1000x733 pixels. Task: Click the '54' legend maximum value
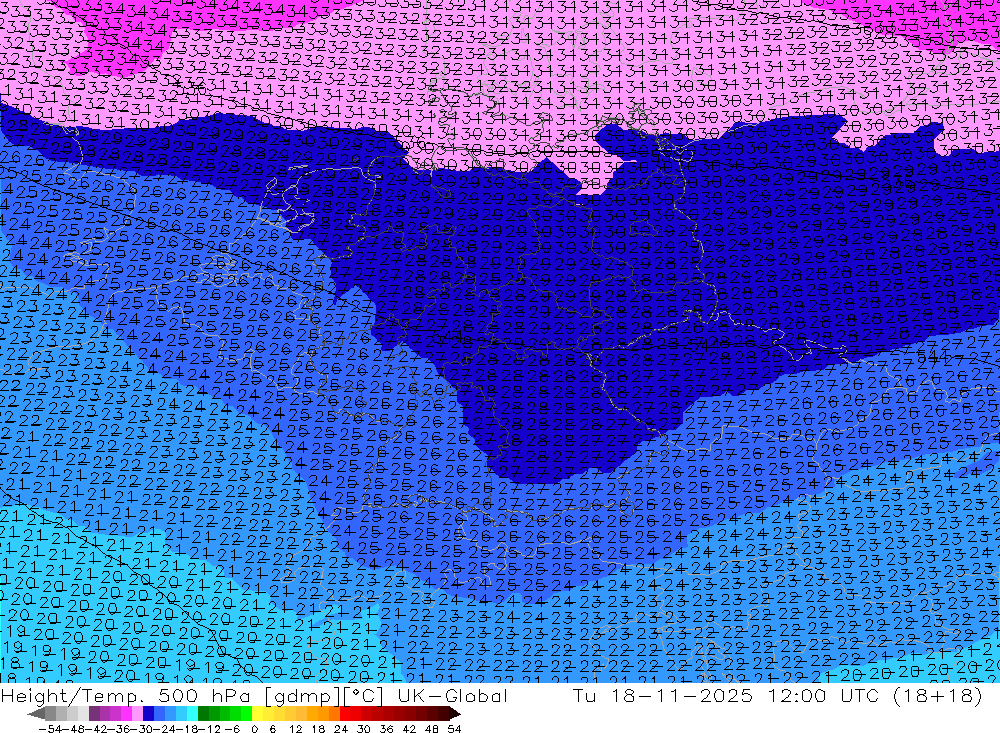(454, 729)
